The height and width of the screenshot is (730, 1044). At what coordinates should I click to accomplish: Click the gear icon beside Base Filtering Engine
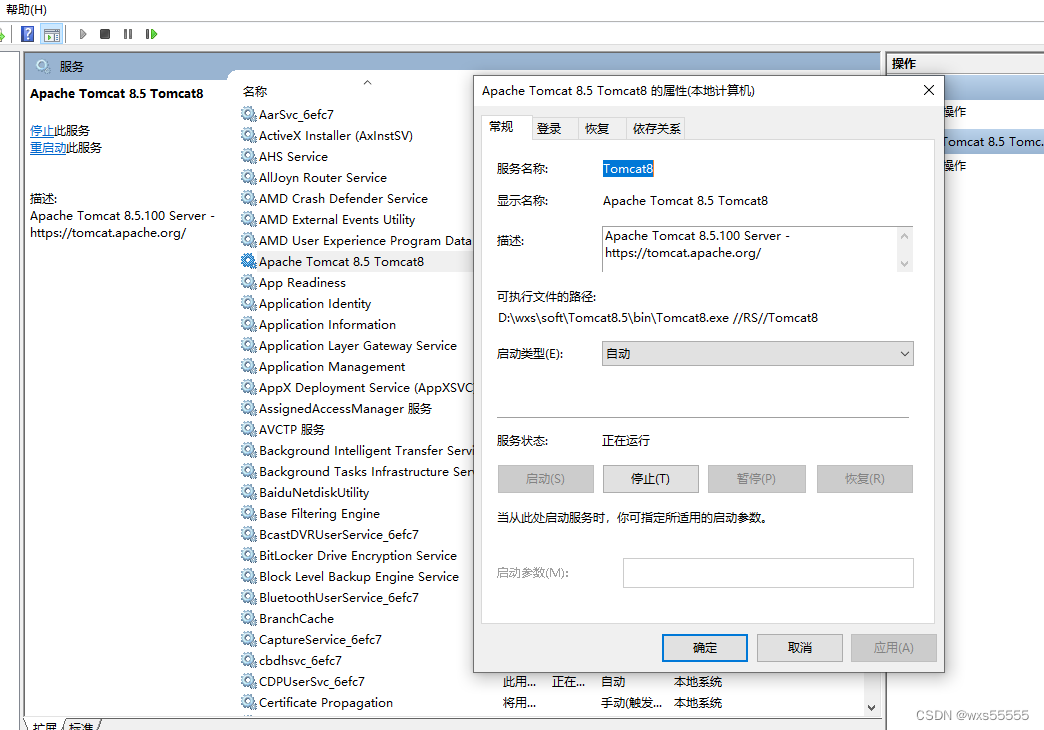248,513
